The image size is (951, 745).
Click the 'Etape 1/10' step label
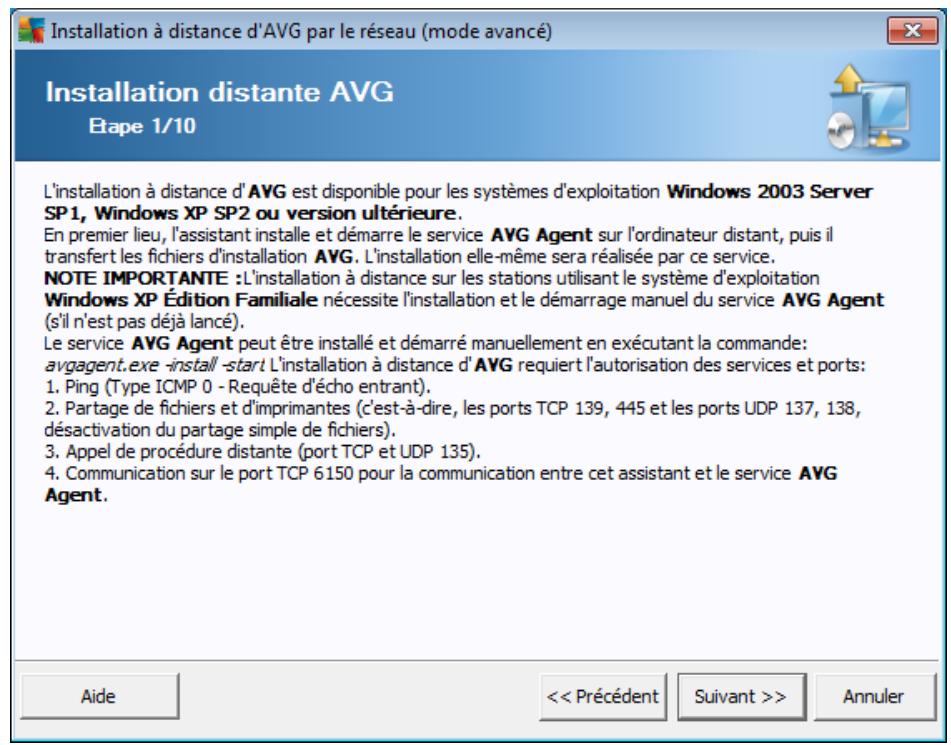point(142,126)
